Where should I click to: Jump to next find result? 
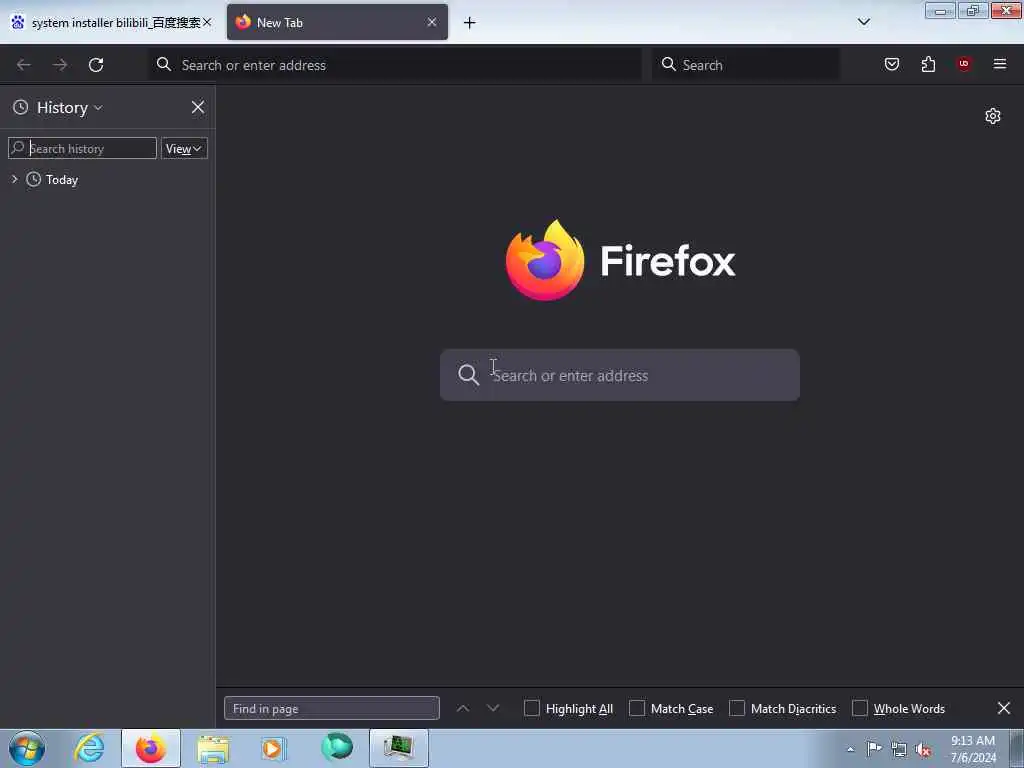coord(493,709)
